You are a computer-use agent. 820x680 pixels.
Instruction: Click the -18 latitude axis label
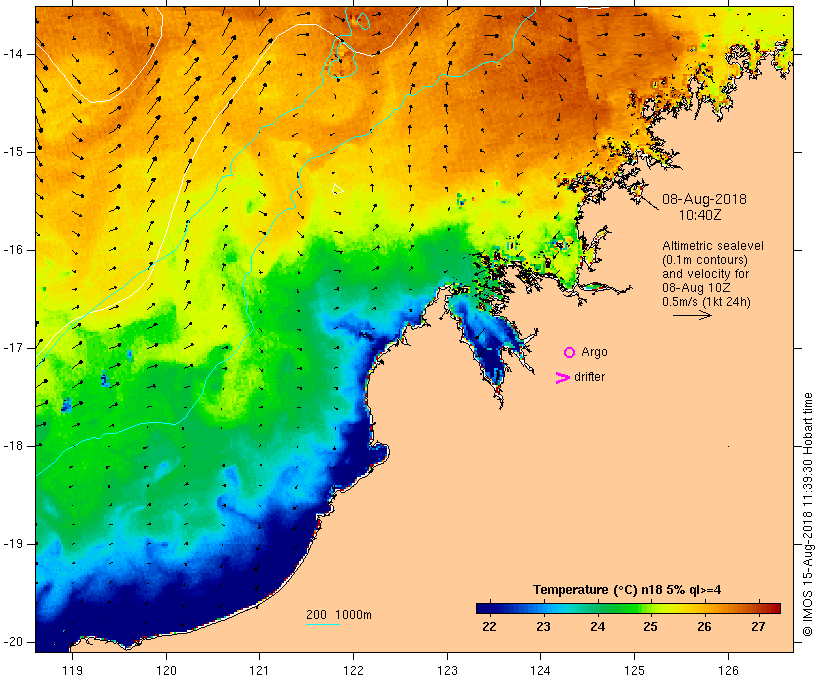click(13, 446)
